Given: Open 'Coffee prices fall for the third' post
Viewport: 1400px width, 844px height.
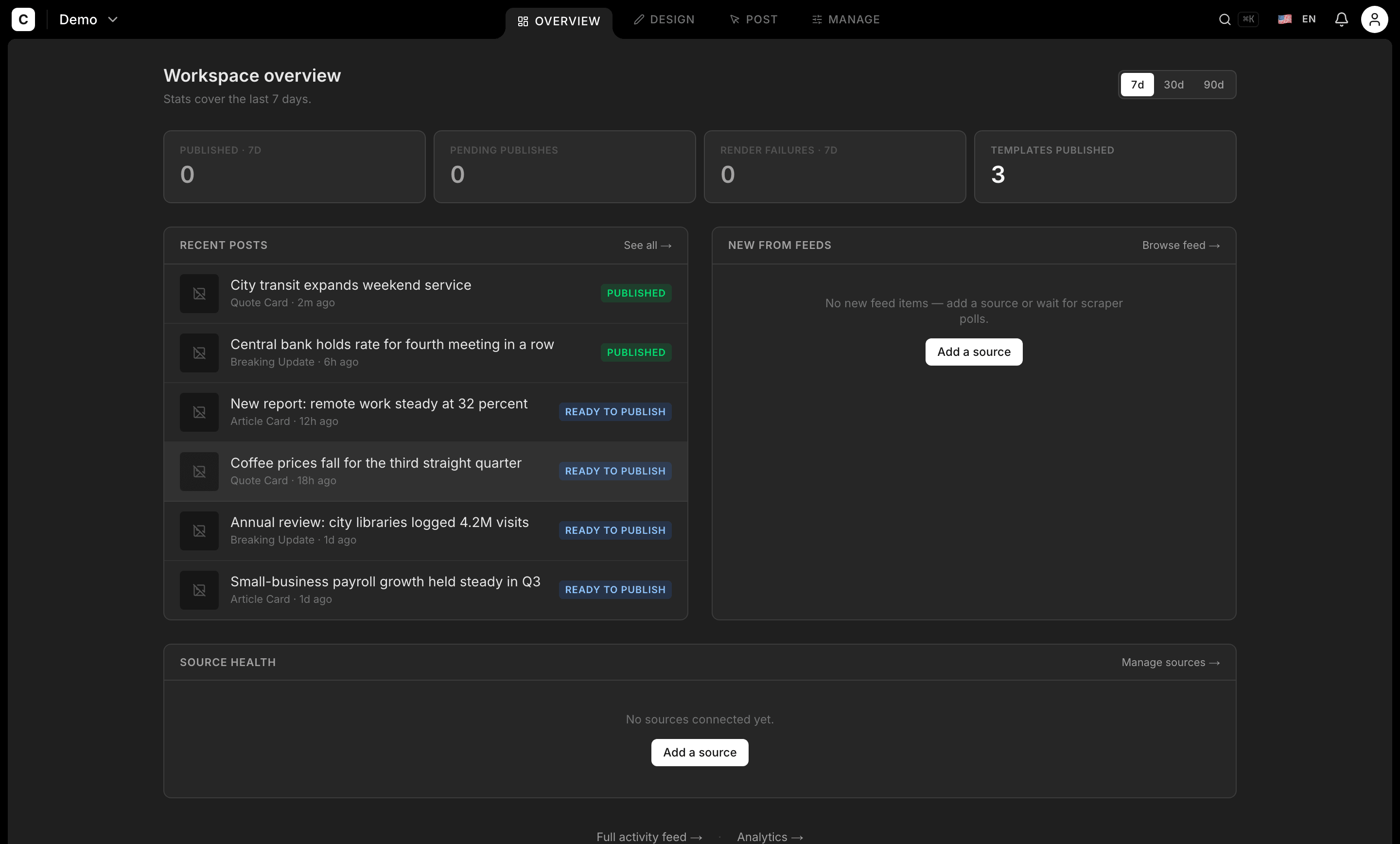Looking at the screenshot, I should (425, 472).
